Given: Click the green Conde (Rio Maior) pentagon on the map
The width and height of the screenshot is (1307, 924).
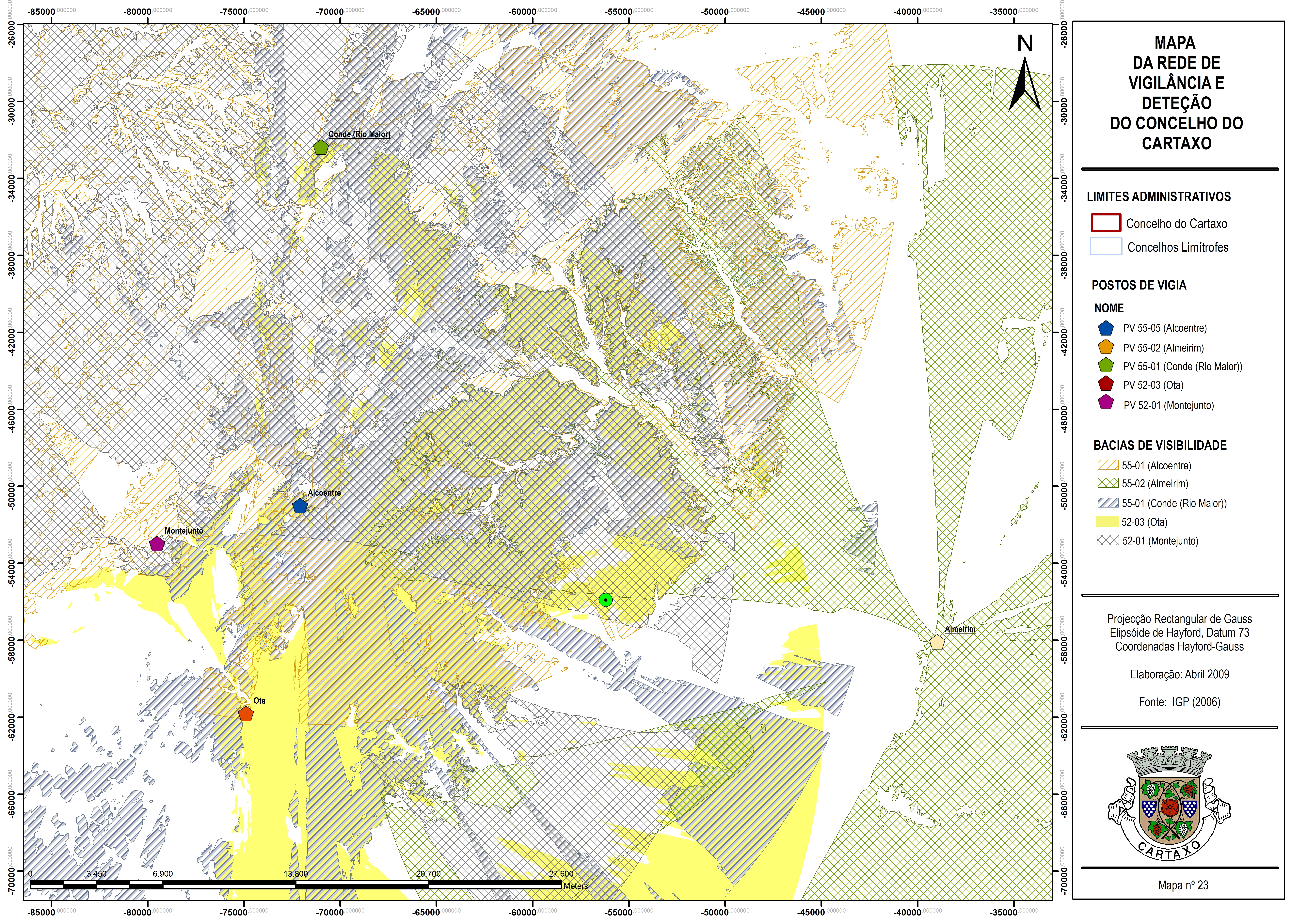Looking at the screenshot, I should pos(321,147).
